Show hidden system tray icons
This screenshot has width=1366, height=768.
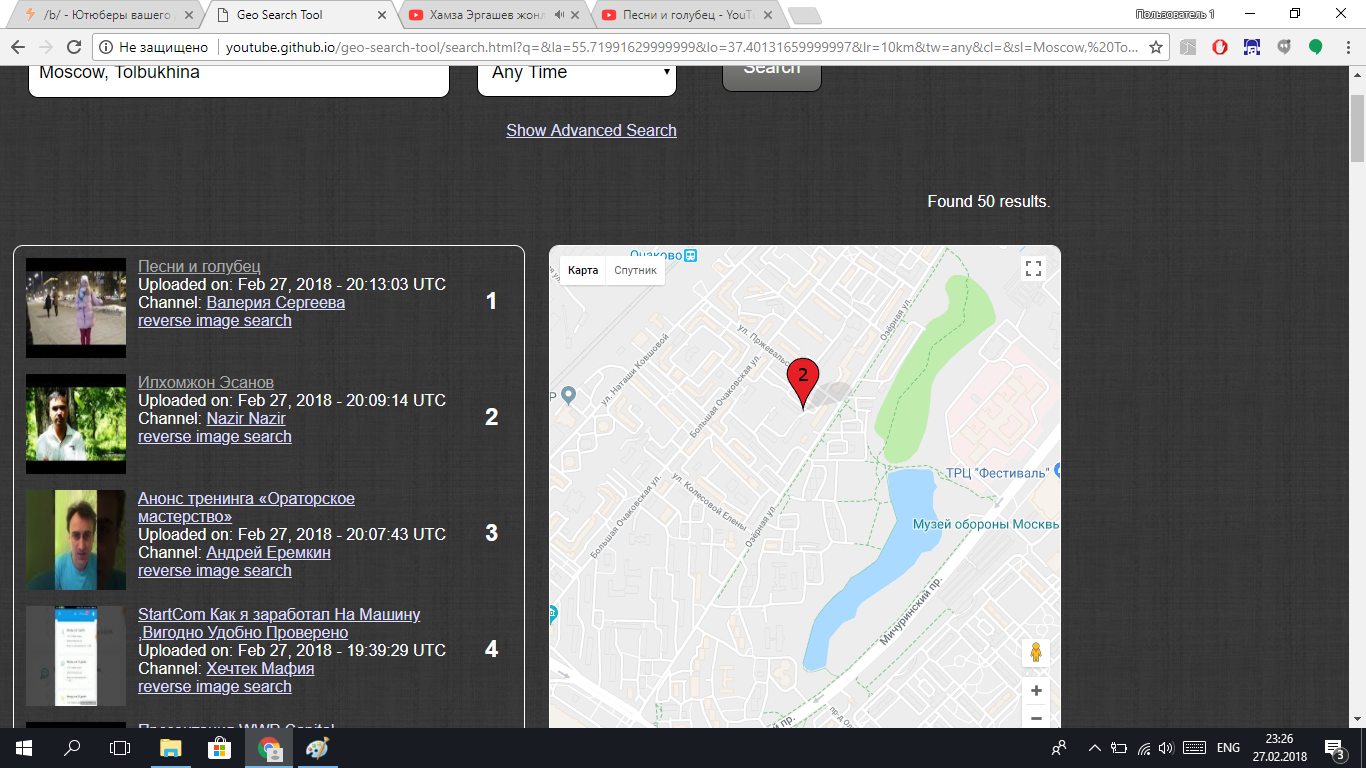(1095, 748)
